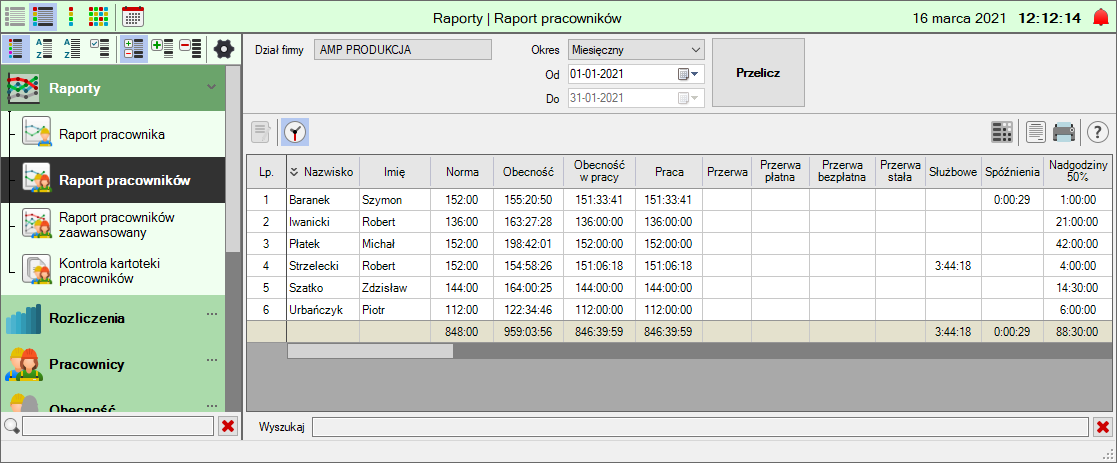Image resolution: width=1117 pixels, height=463 pixels.
Task: Click the Obecność column header
Action: pos(528,171)
